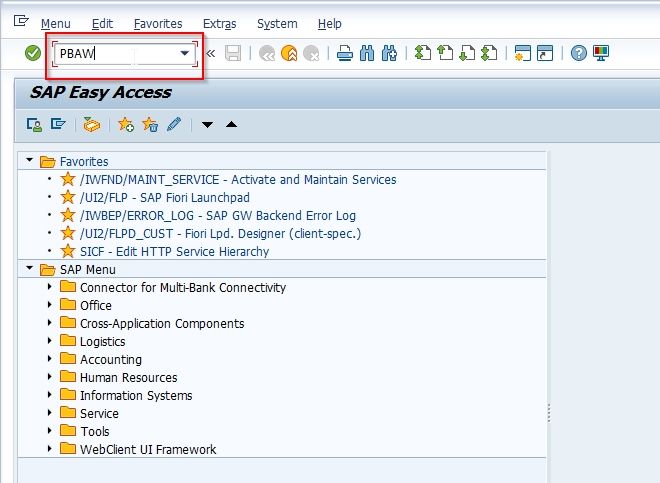Click the star icon beside SICF favorite
660x483 pixels.
tap(68, 251)
